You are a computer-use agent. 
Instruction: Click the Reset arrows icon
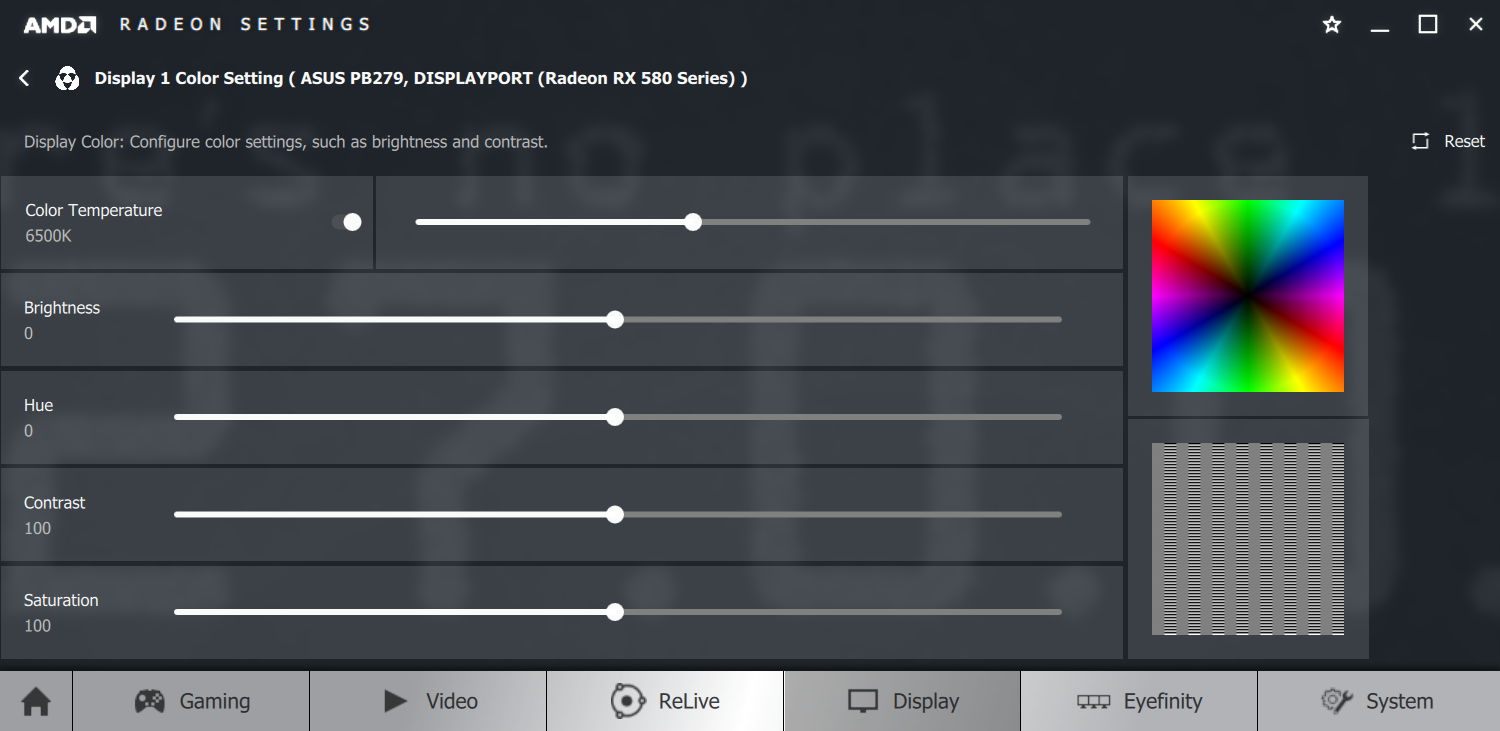click(1420, 141)
